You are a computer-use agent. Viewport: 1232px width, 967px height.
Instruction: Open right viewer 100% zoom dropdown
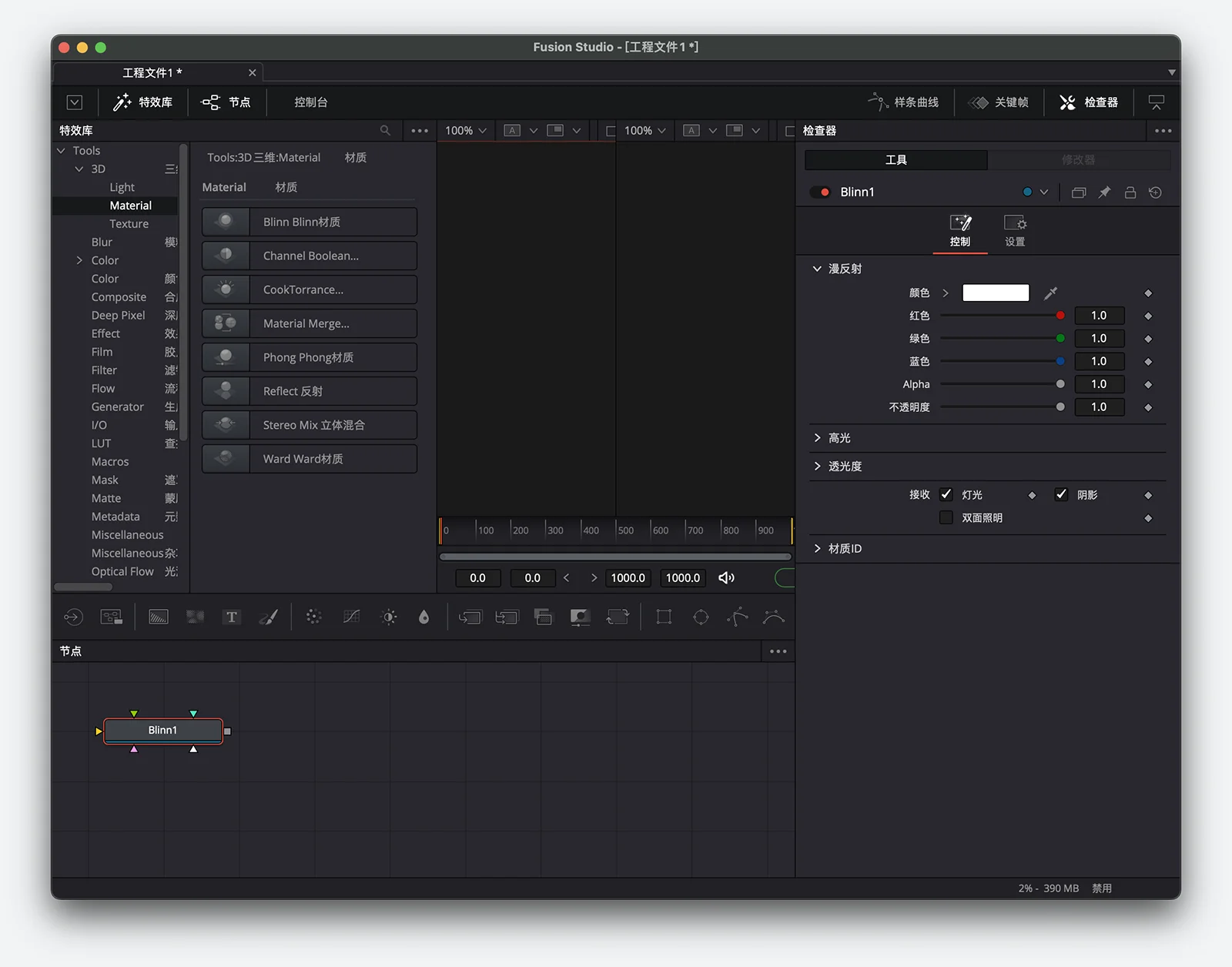click(x=645, y=131)
